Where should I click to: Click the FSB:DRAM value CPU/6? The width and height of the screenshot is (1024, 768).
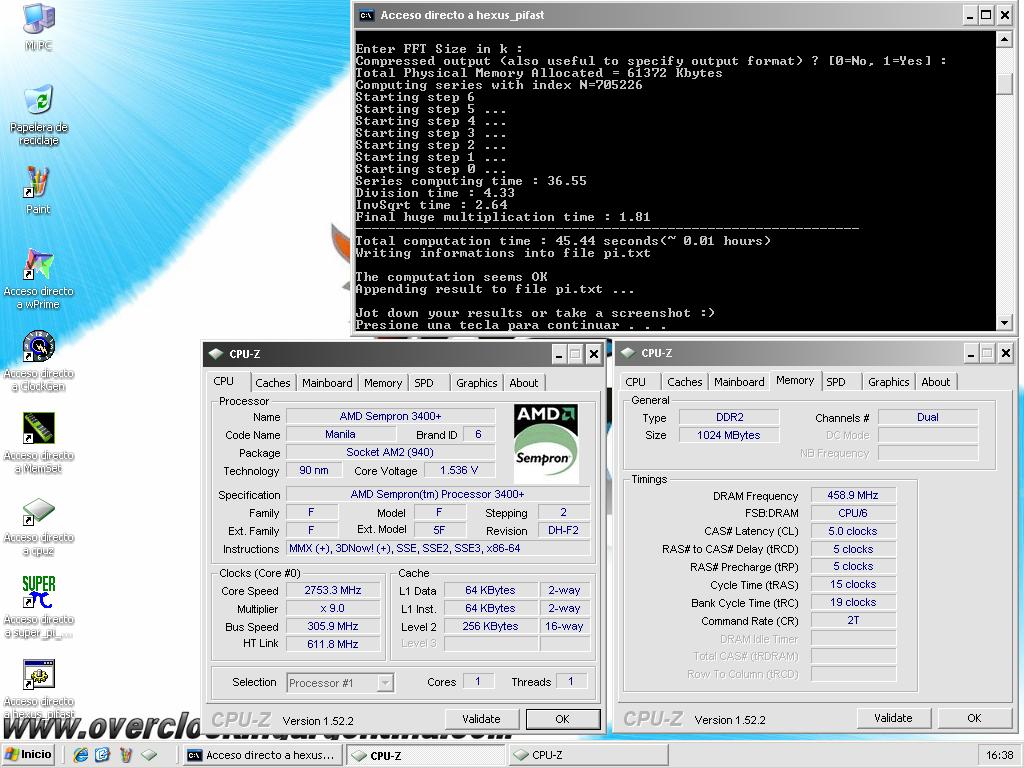853,513
